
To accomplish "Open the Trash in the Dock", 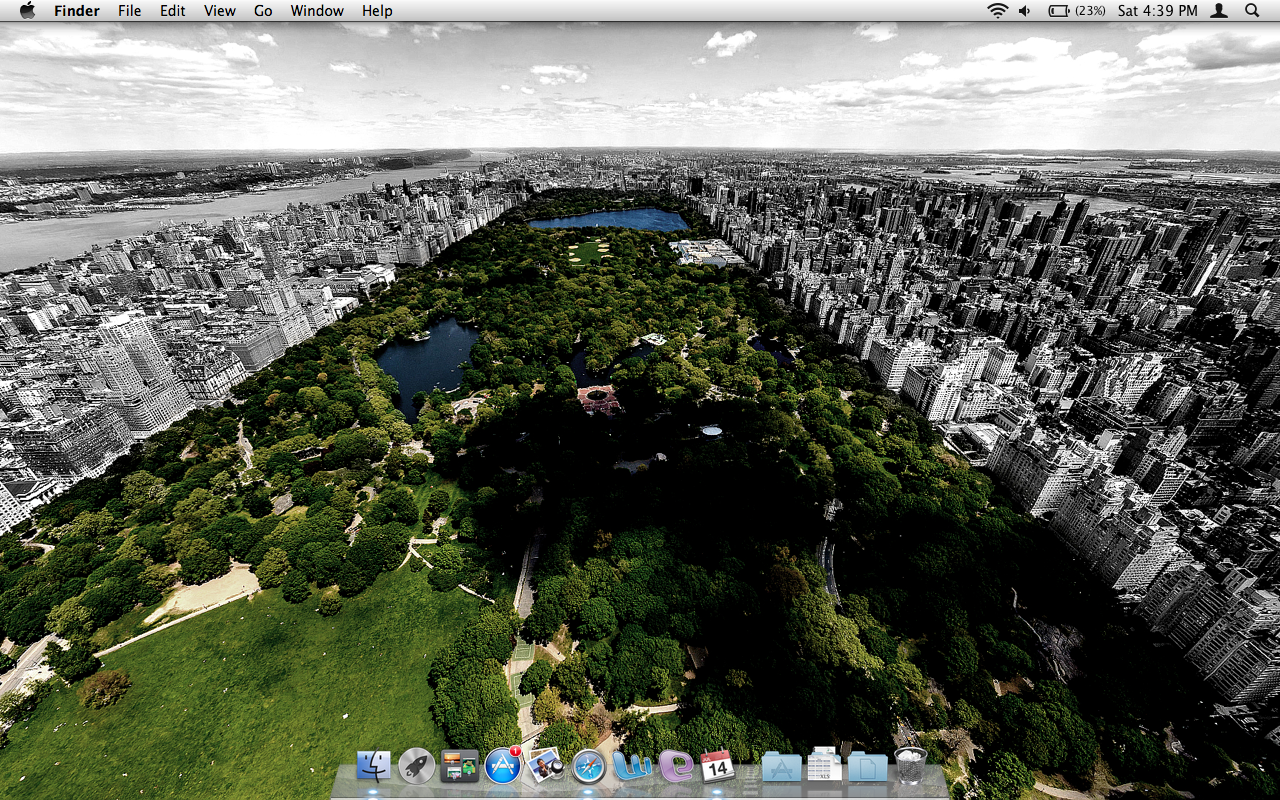I will point(910,765).
